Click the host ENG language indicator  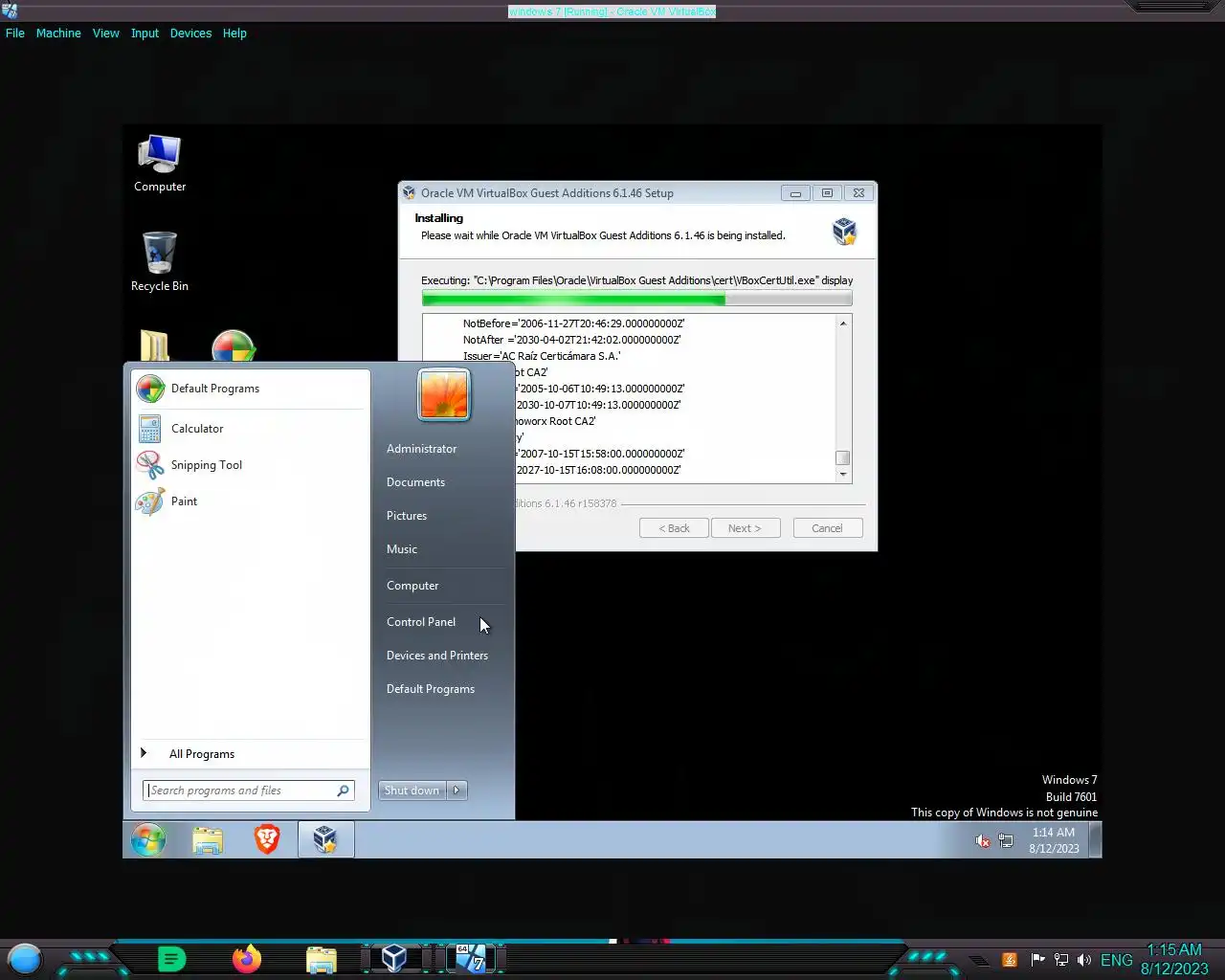click(x=1116, y=960)
